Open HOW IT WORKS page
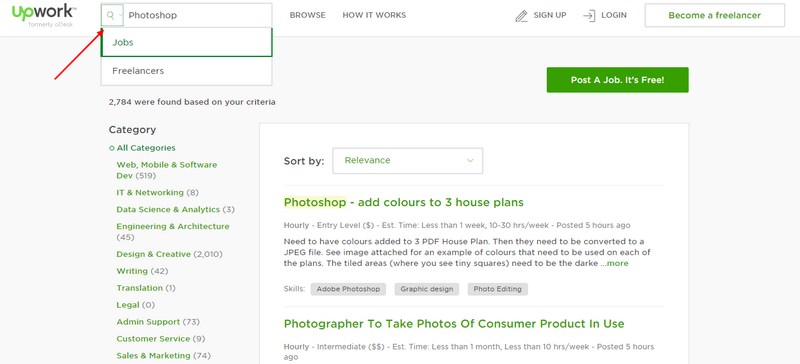This screenshot has height=364, width=800. click(374, 15)
